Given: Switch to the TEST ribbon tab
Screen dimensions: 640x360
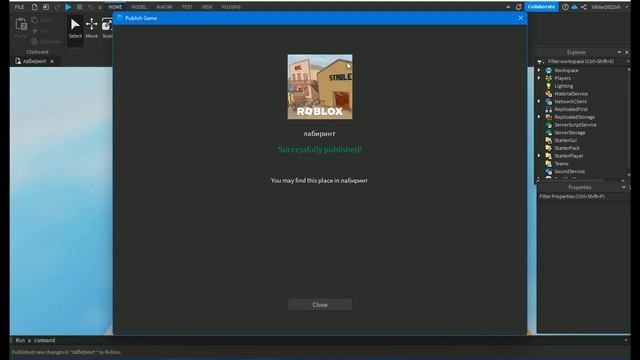Looking at the screenshot, I should [187, 7].
